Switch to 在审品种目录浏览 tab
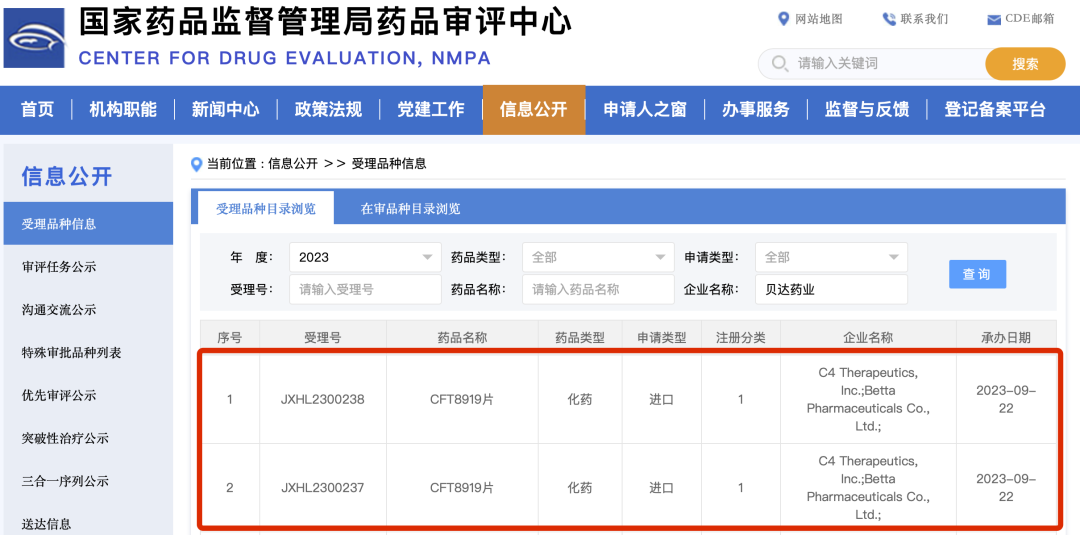 [410, 209]
